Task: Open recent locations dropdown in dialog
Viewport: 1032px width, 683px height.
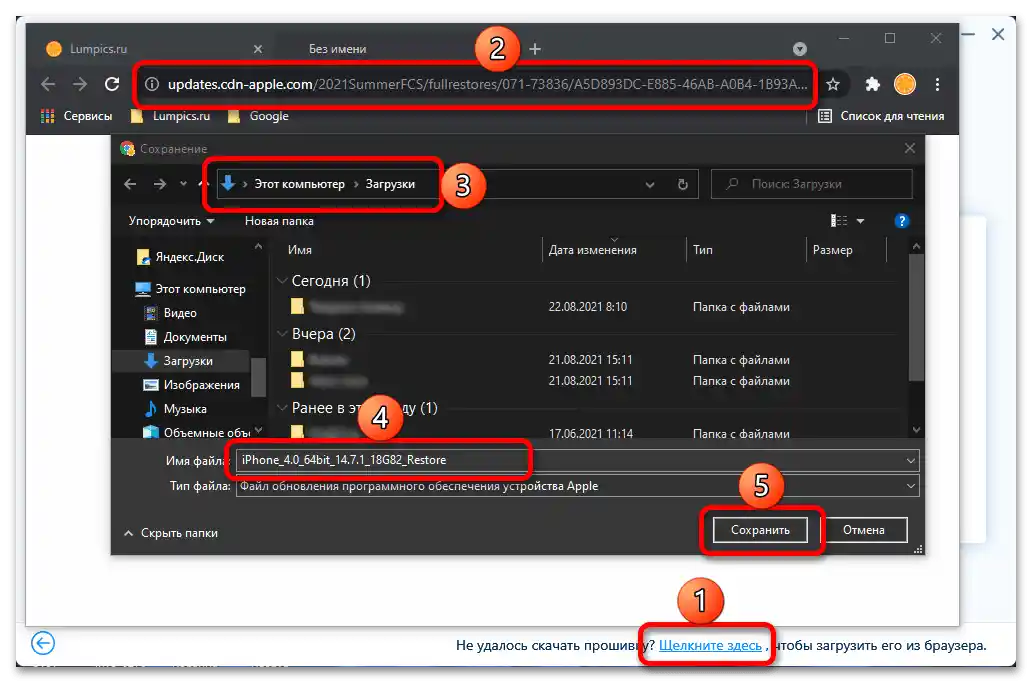Action: 183,184
